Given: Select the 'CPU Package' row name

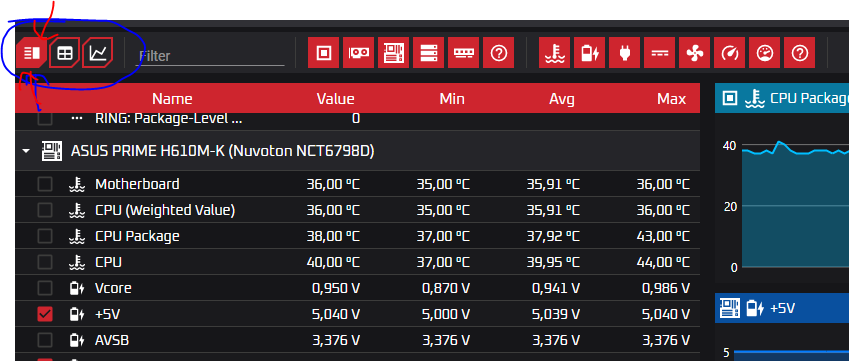Looking at the screenshot, I should tap(137, 236).
